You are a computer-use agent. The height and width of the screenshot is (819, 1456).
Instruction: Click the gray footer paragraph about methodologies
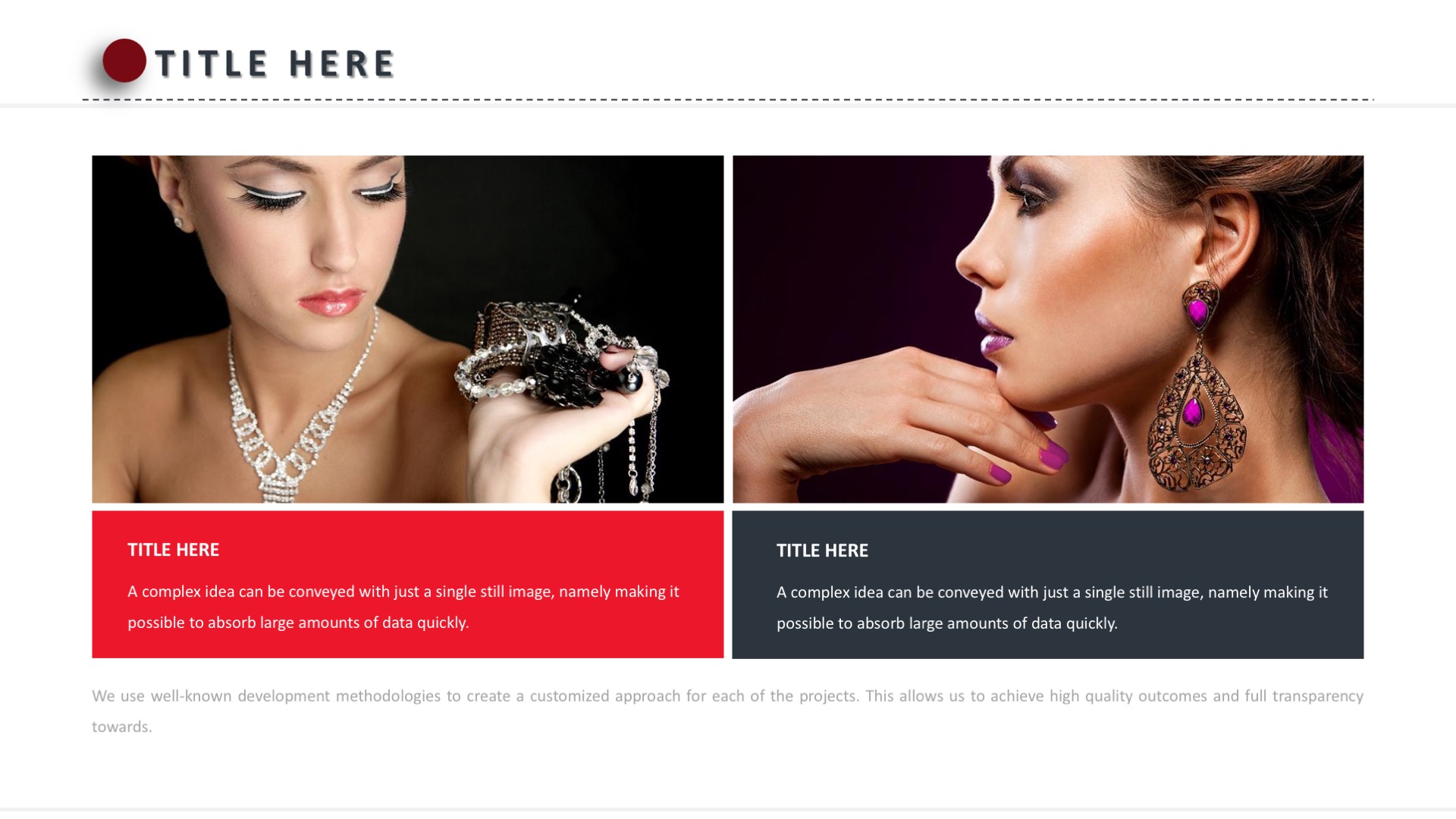[x=728, y=711]
